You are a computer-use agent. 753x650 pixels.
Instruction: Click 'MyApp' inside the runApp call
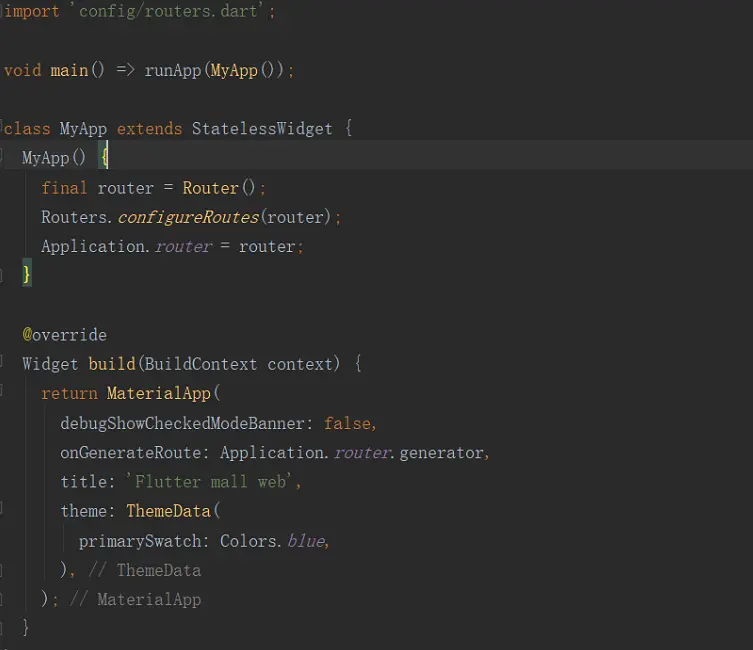pos(234,71)
